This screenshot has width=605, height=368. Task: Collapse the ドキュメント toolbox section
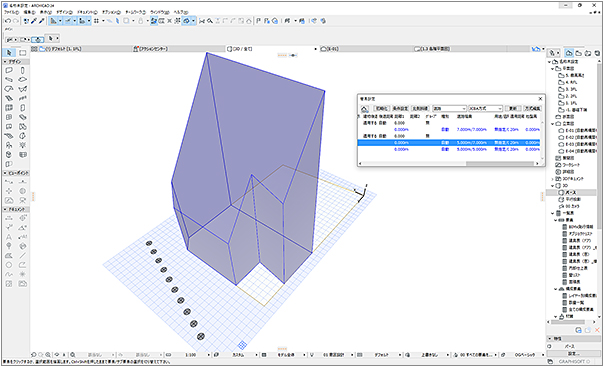tap(5, 209)
